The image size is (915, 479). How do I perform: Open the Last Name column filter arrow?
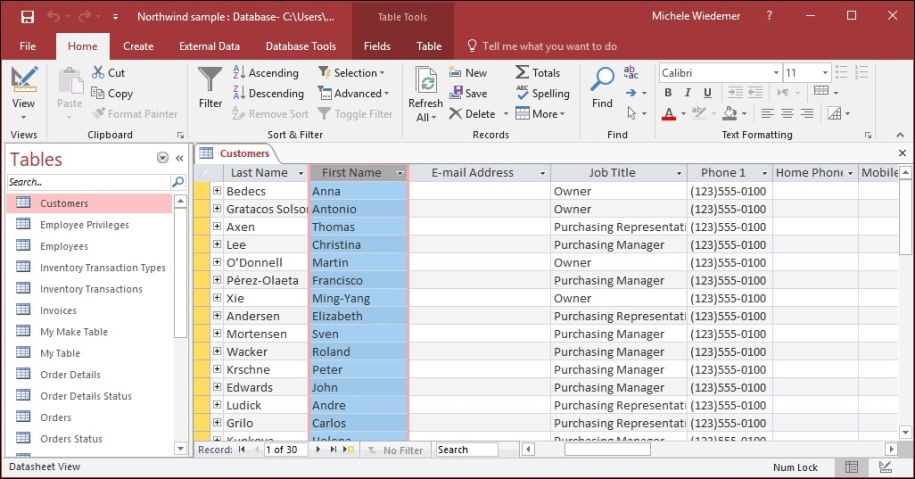point(301,173)
